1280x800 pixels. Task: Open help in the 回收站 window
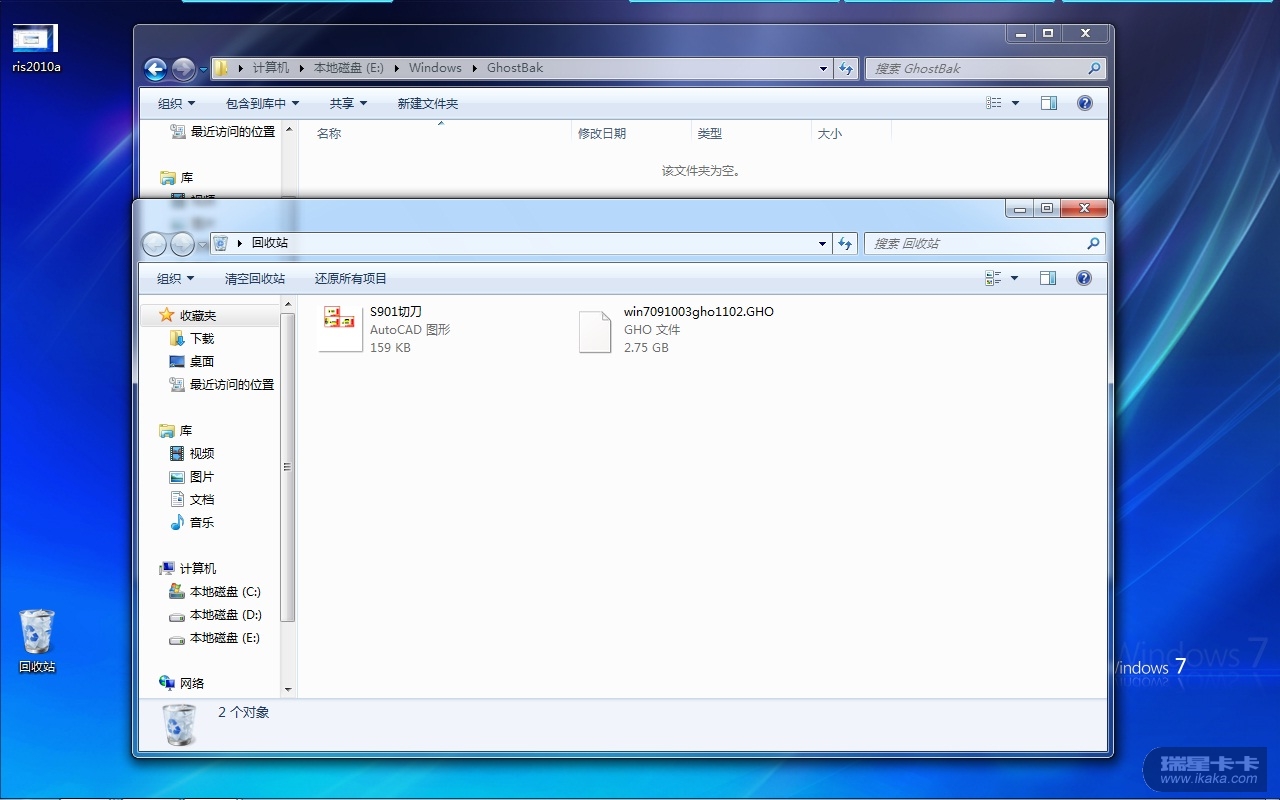coord(1084,278)
